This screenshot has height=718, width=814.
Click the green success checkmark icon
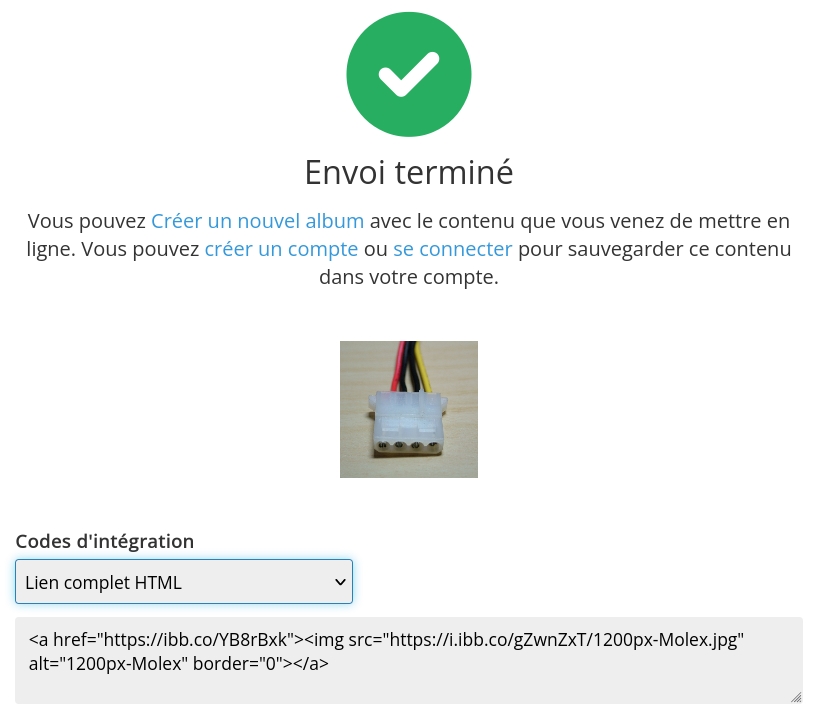point(408,75)
